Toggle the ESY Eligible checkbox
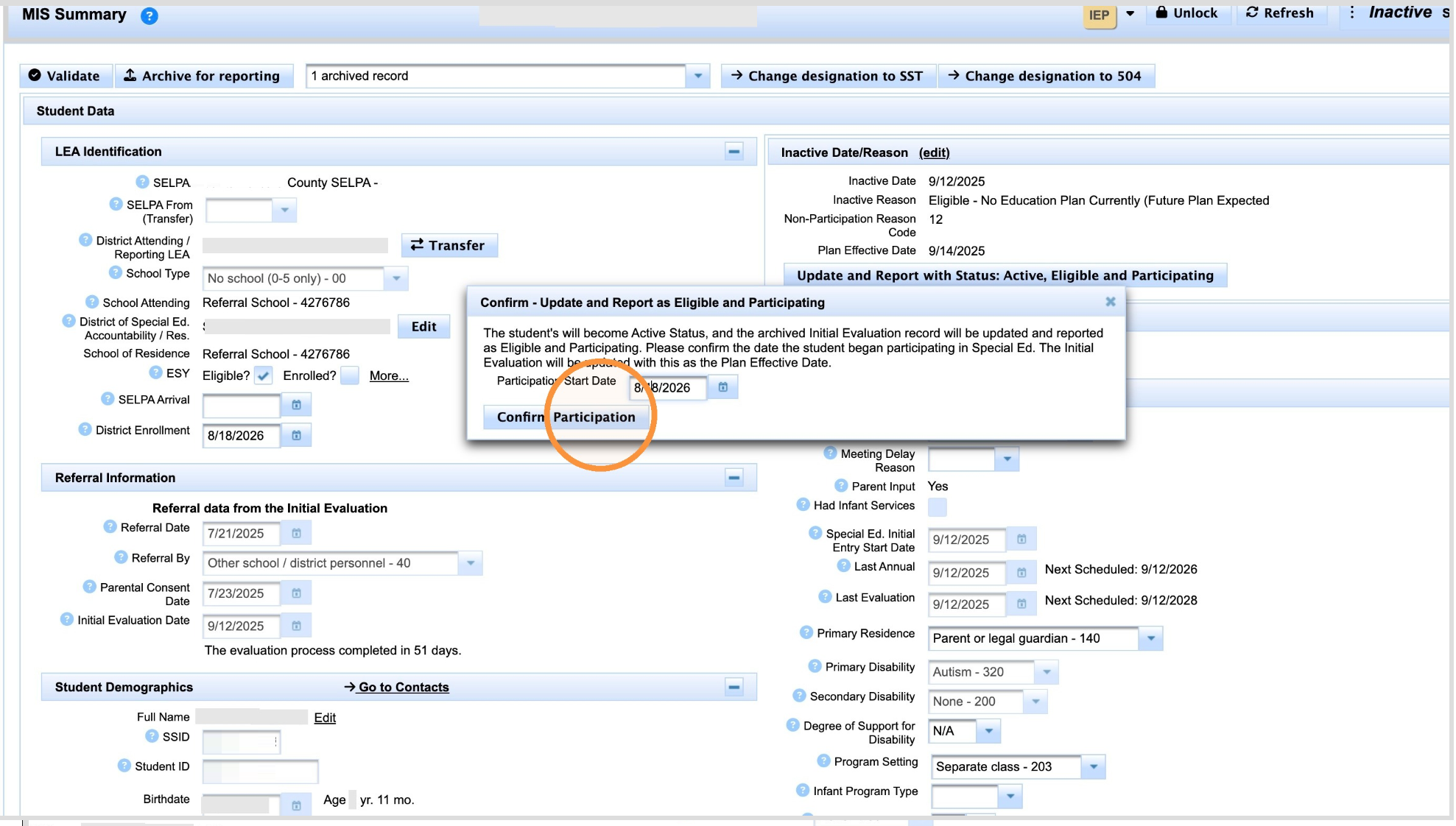 pos(264,376)
